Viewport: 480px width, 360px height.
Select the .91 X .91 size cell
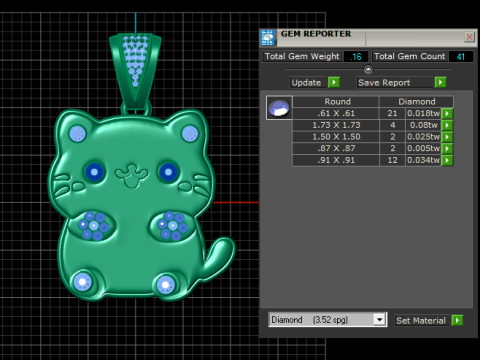point(336,160)
